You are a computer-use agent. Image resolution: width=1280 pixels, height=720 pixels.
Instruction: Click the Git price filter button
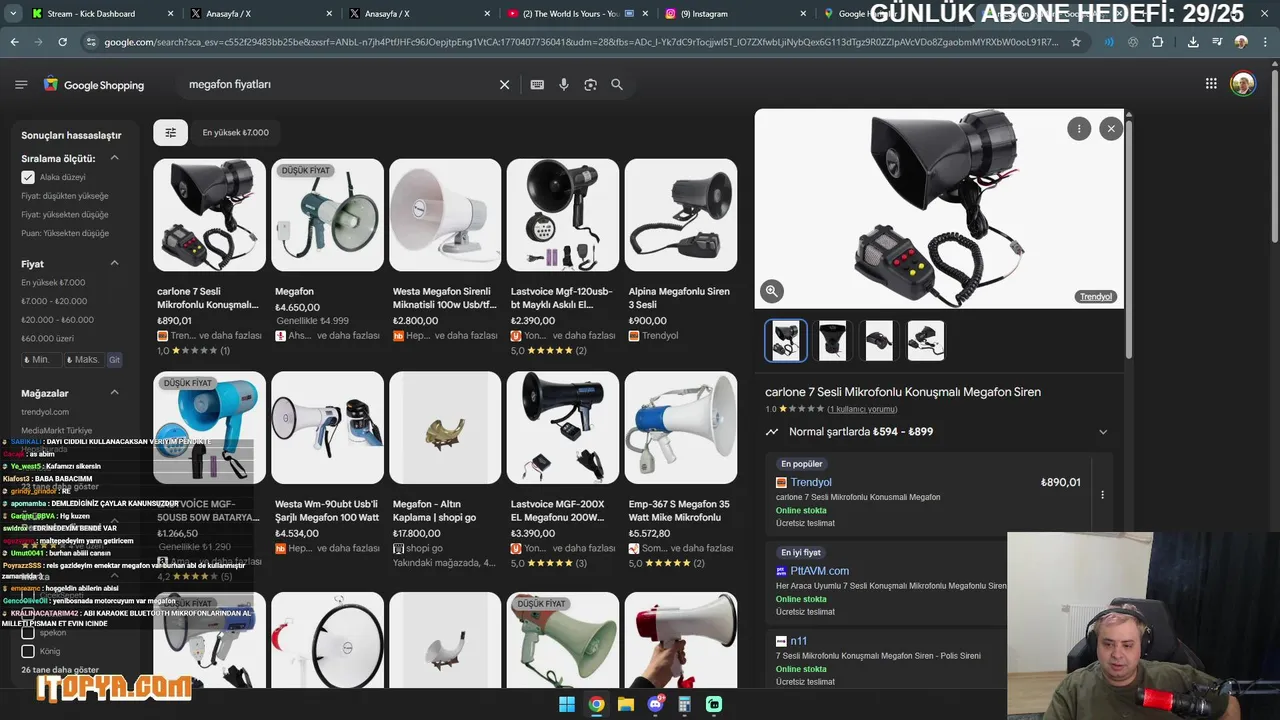(114, 360)
